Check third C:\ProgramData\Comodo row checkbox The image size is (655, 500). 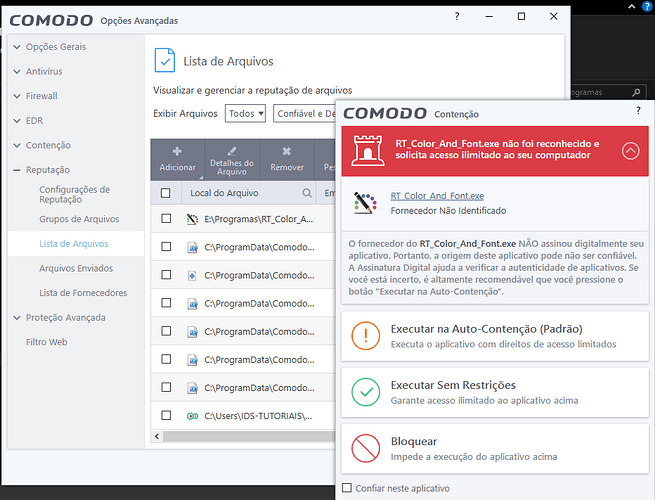tap(166, 302)
